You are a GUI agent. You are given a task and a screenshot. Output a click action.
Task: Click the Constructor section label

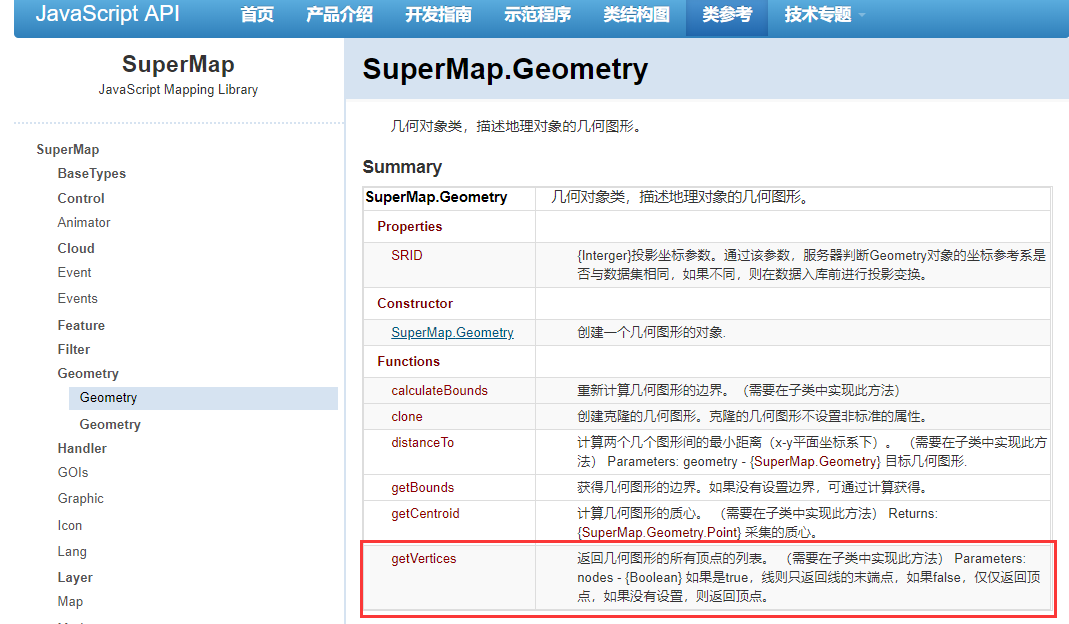tap(415, 303)
